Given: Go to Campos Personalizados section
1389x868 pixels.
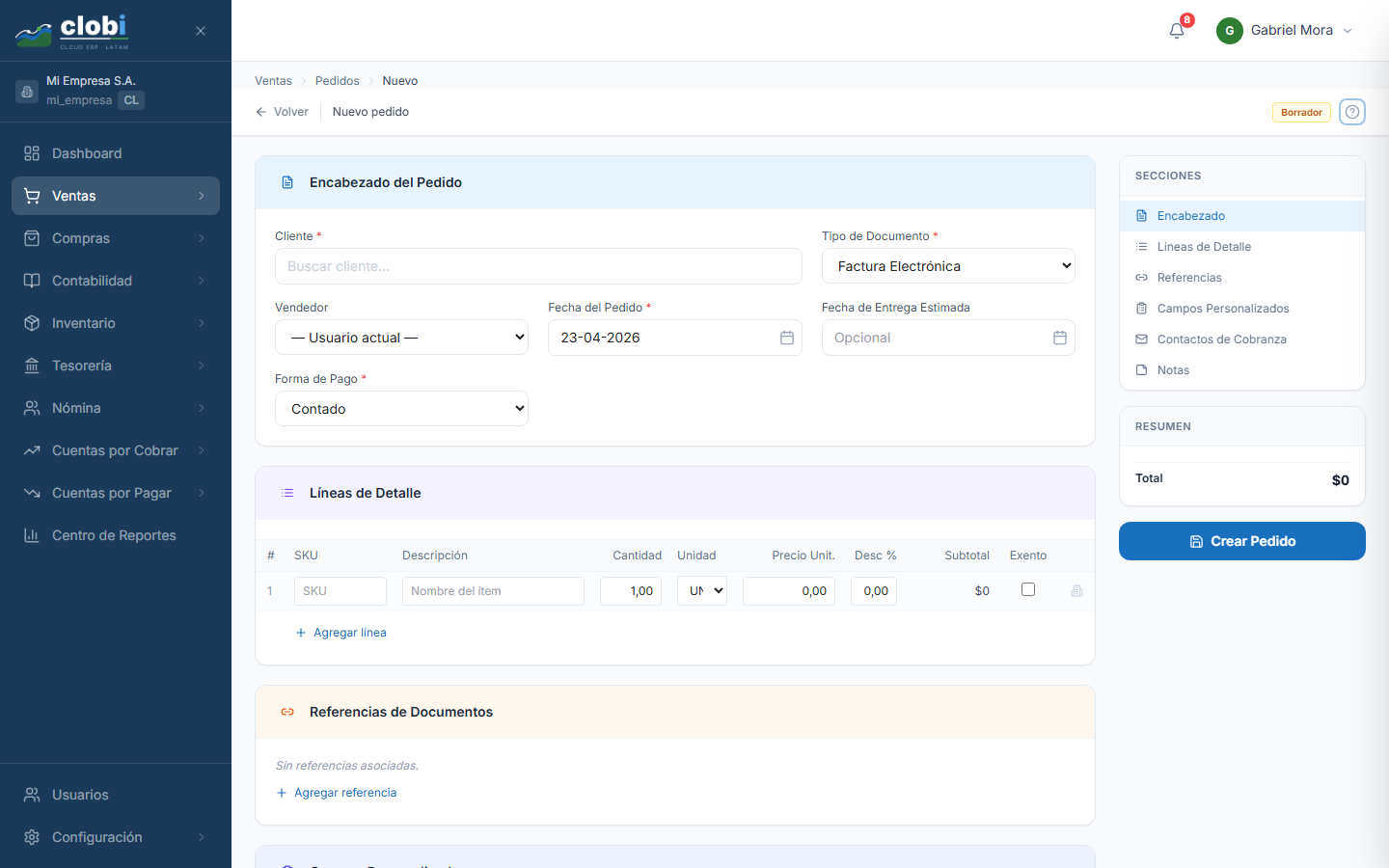Looking at the screenshot, I should point(1242,309).
